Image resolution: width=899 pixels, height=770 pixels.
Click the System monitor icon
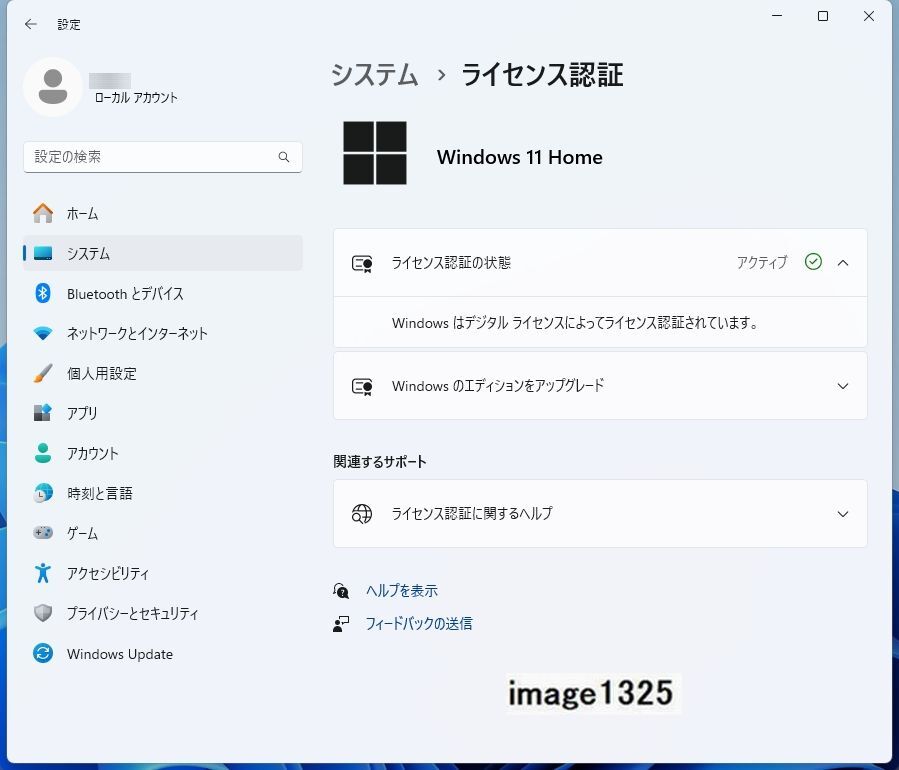pyautogui.click(x=43, y=253)
